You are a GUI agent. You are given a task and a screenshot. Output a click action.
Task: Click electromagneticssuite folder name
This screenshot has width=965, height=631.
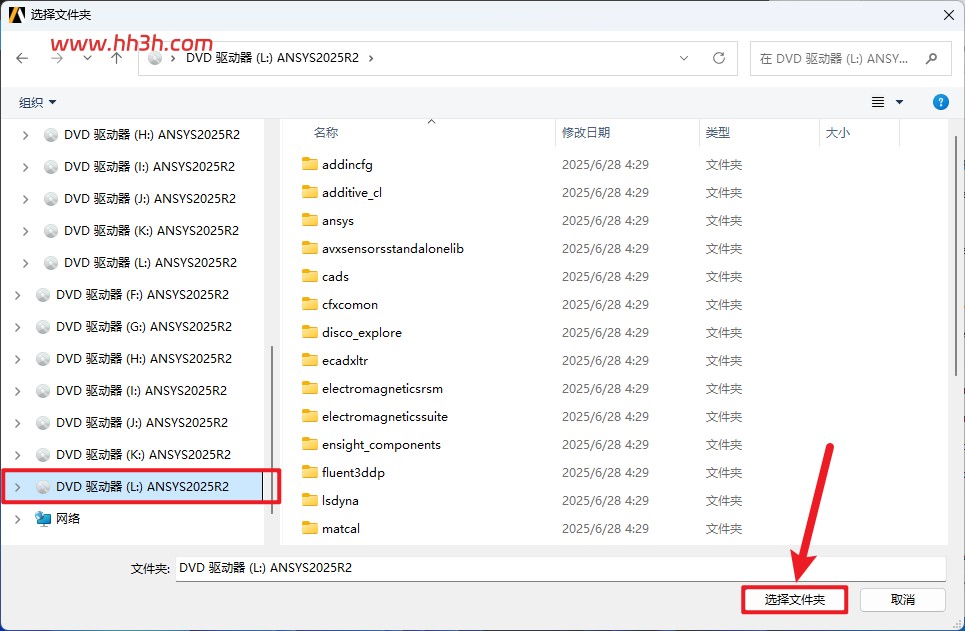coord(385,417)
